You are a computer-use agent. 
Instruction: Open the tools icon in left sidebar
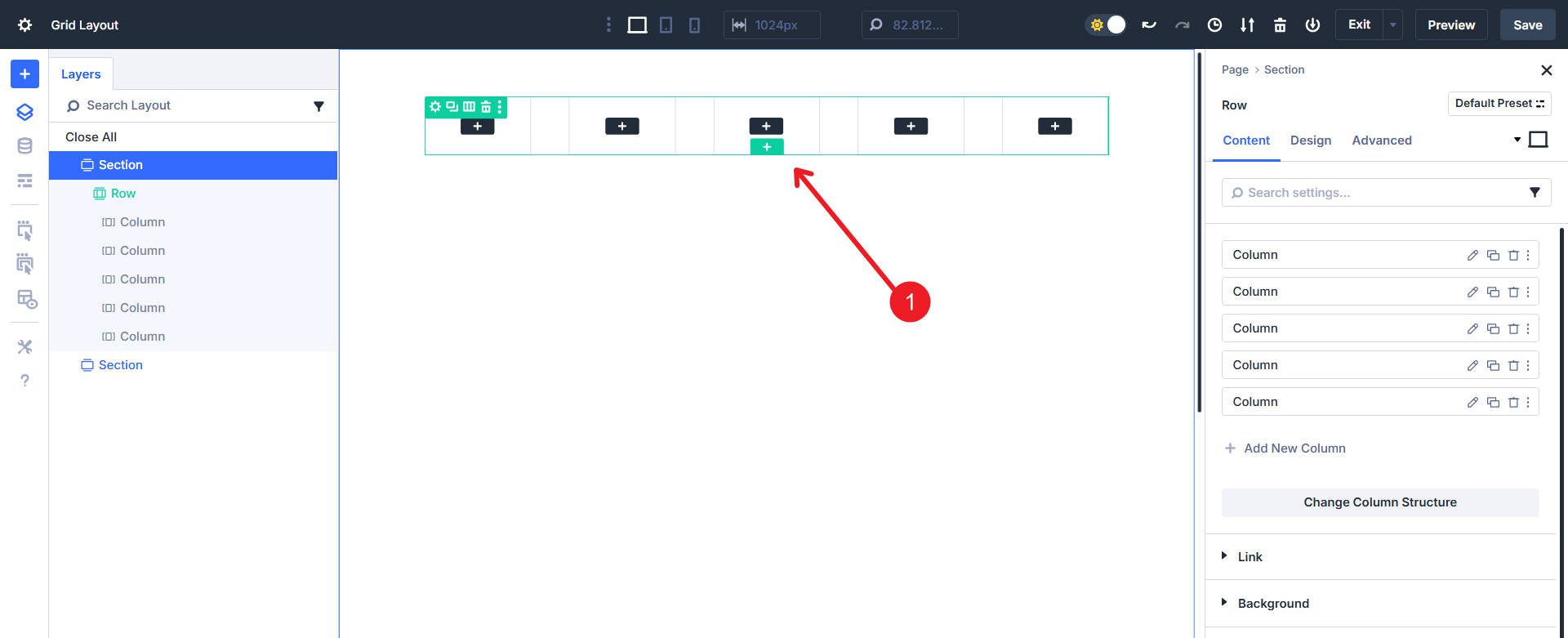click(24, 347)
